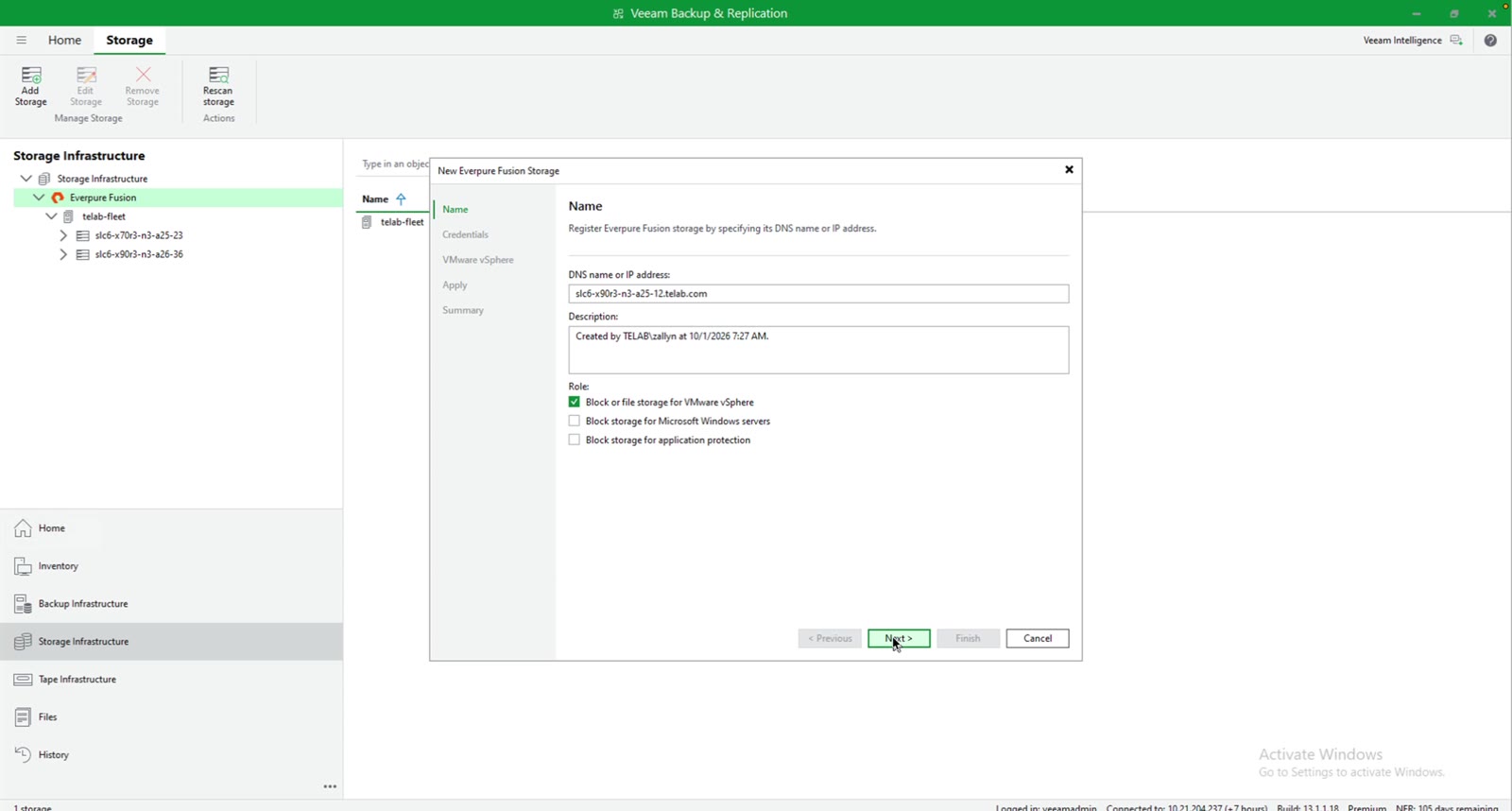Screen dimensions: 1512x811
Task: Click the Remove Storage ribbon icon
Action: coord(143,86)
